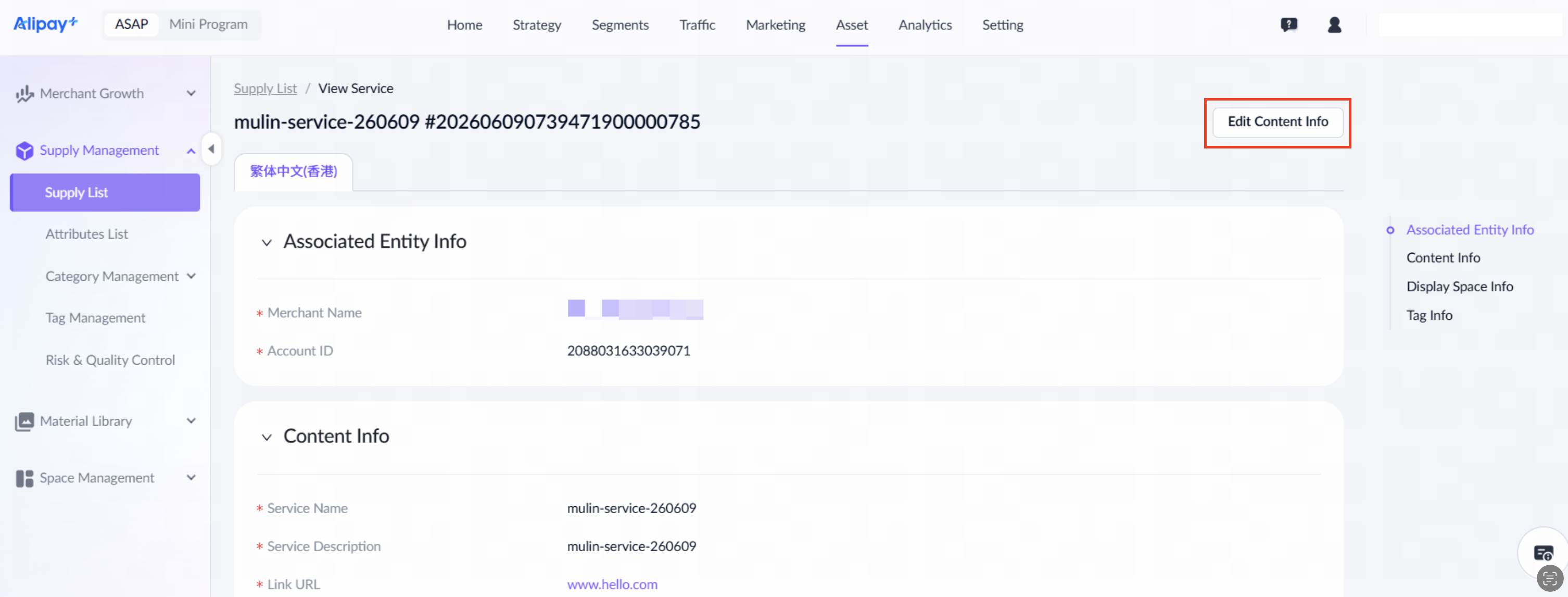Expand the Merchant Growth menu chevron
1568x597 pixels.
coord(191,93)
